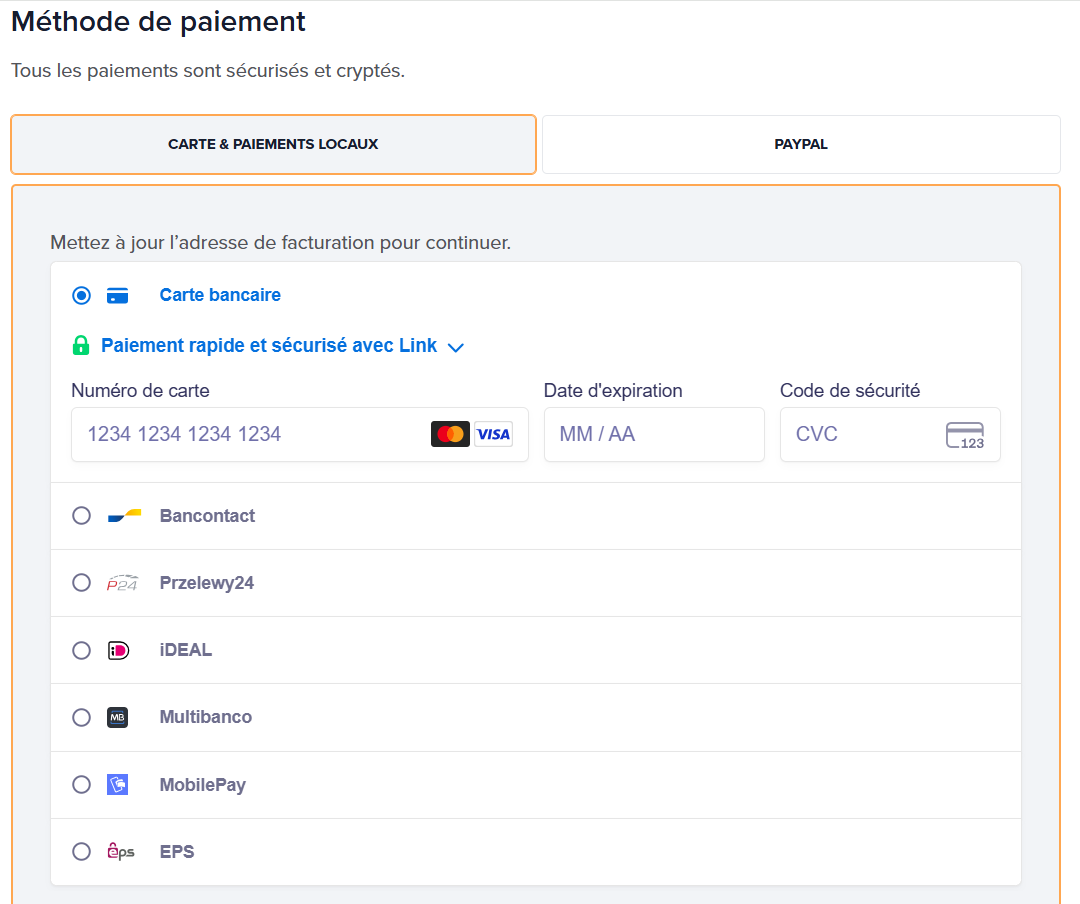Select the EPS radio button
The width and height of the screenshot is (1080, 904).
(81, 852)
